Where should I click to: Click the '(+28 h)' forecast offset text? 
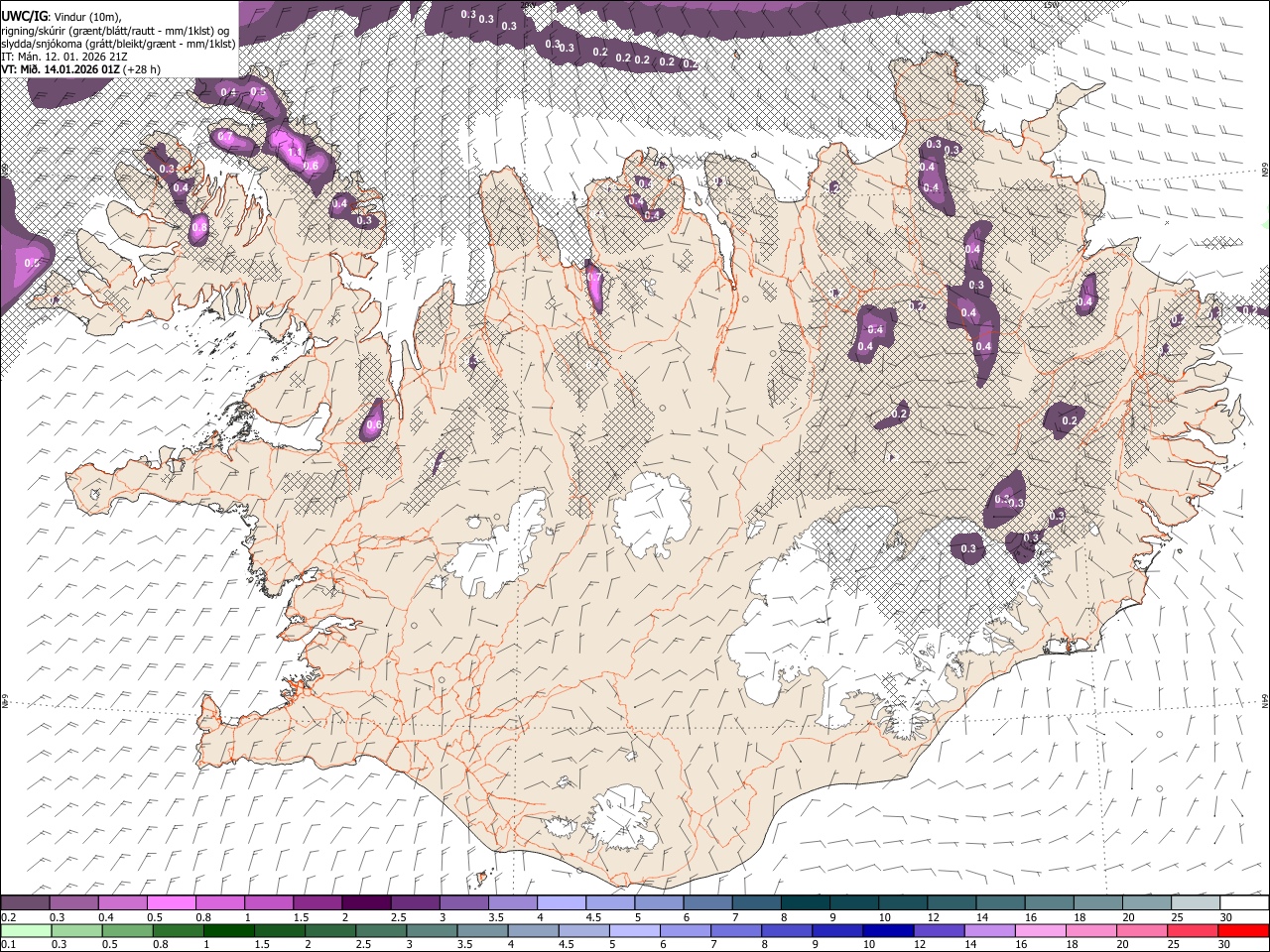pyautogui.click(x=143, y=69)
